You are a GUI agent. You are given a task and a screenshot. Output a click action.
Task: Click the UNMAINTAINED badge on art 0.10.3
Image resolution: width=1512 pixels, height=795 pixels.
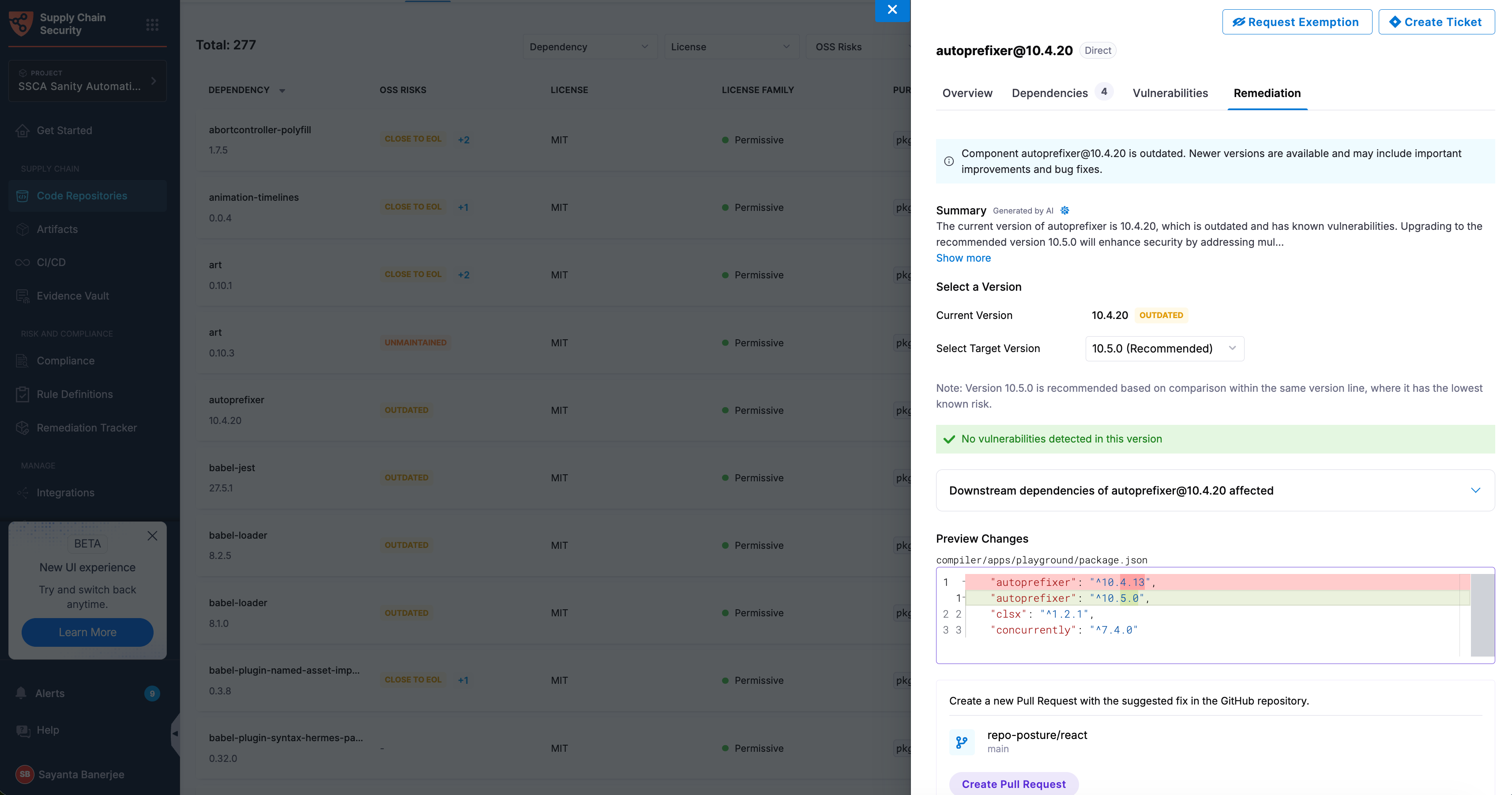click(x=416, y=343)
